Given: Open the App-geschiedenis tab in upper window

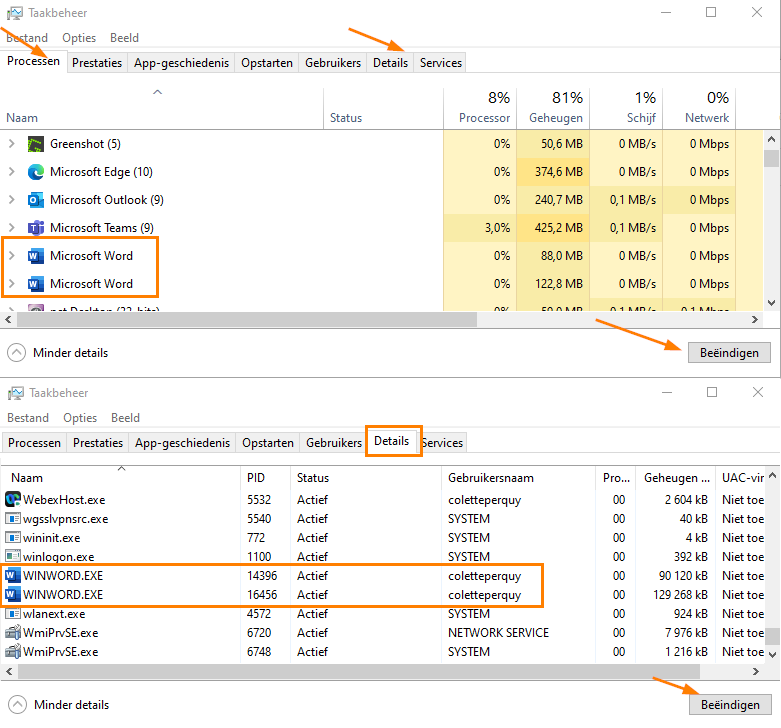Looking at the screenshot, I should tap(181, 63).
